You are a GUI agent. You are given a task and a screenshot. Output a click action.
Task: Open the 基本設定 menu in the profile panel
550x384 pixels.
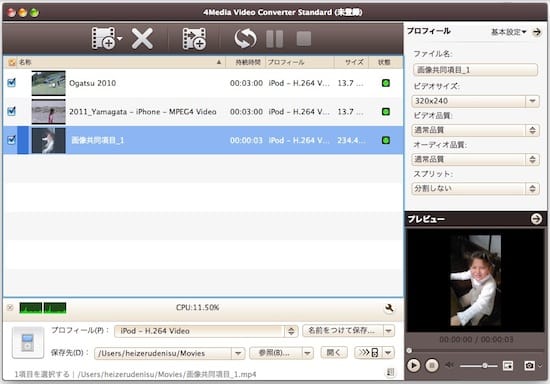509,32
